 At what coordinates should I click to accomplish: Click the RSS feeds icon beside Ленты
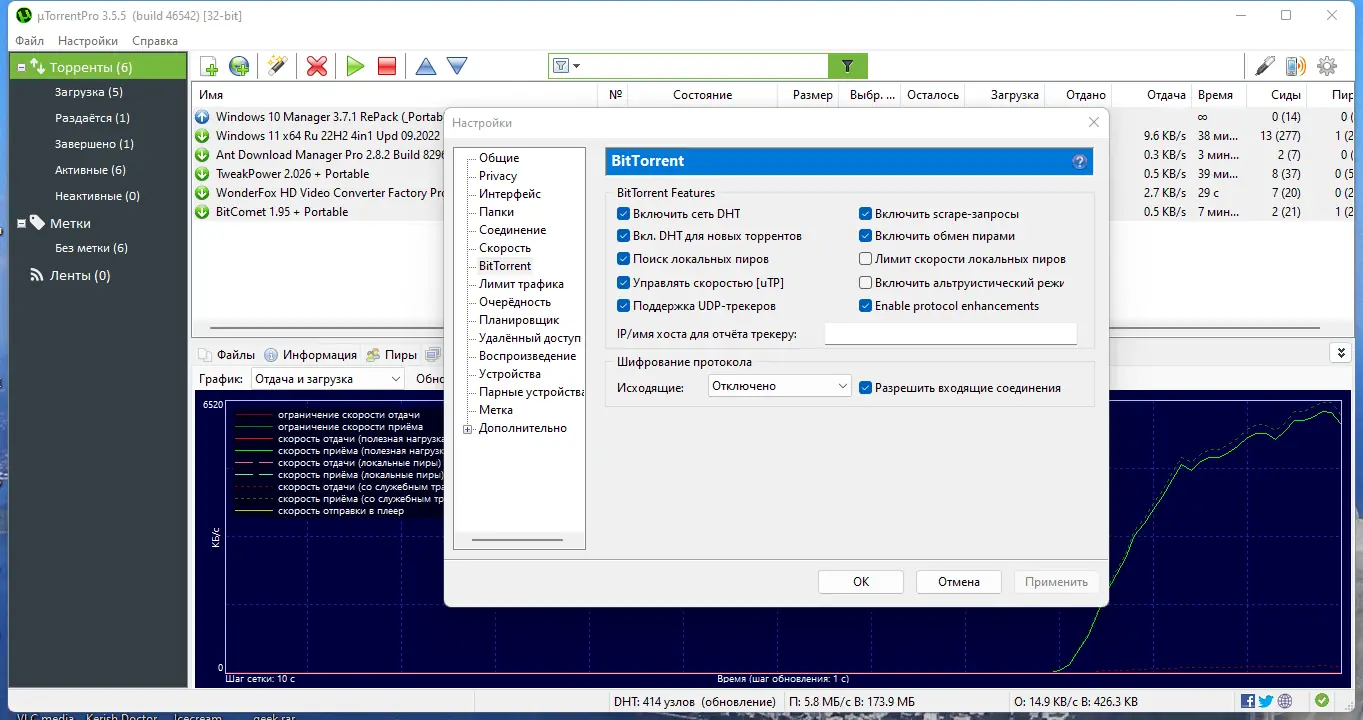37,275
